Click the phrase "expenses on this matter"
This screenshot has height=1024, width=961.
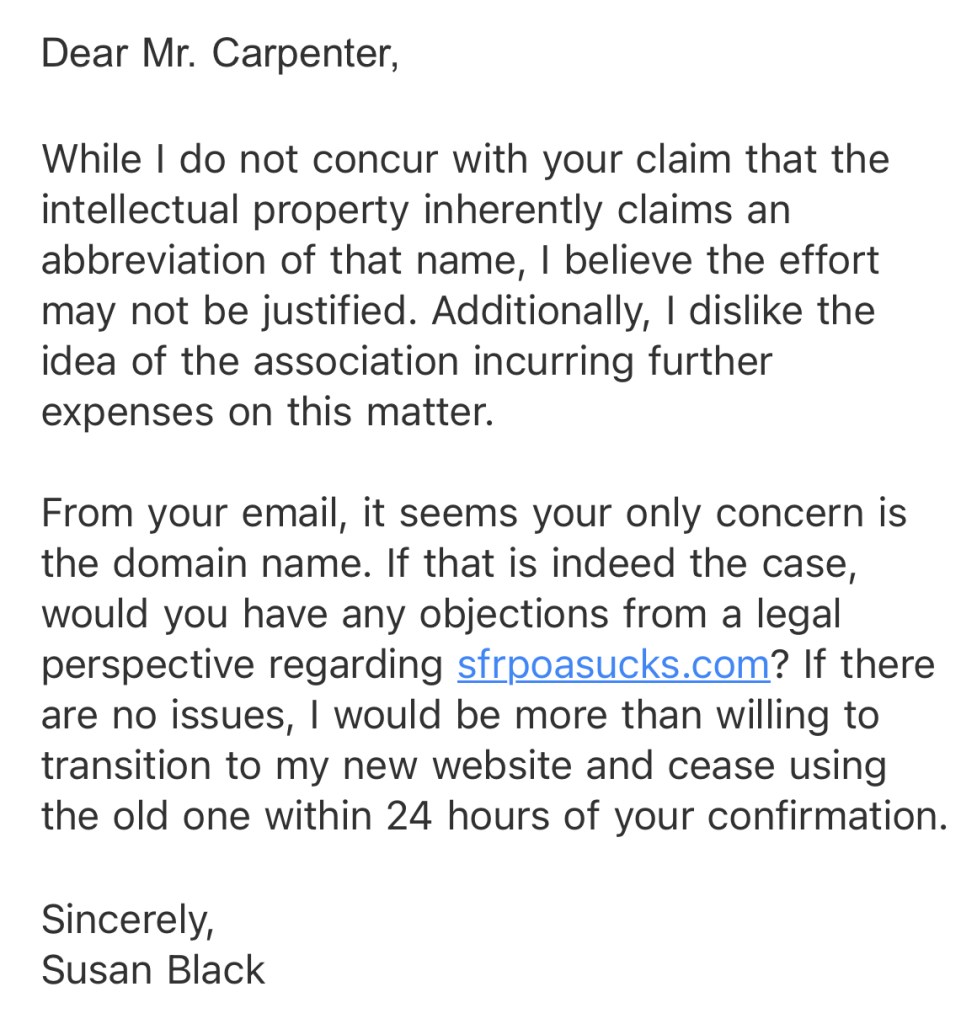tap(267, 412)
